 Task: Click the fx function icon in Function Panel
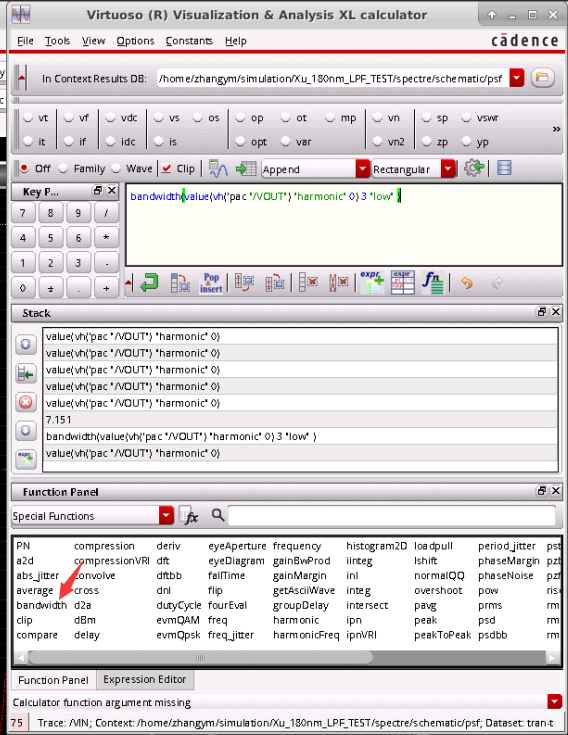coord(188,516)
